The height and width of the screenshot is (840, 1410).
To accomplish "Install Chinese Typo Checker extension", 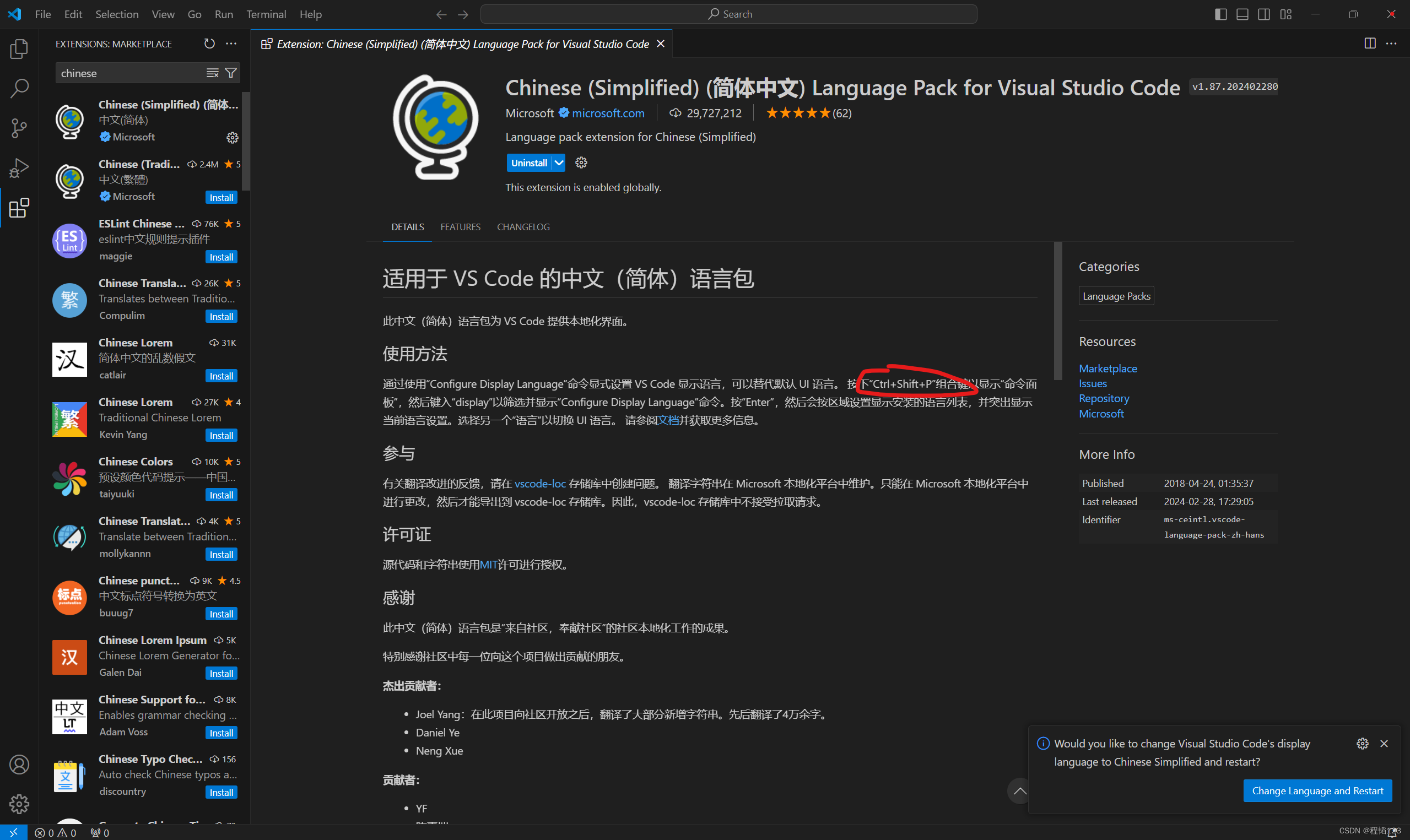I will click(x=222, y=792).
